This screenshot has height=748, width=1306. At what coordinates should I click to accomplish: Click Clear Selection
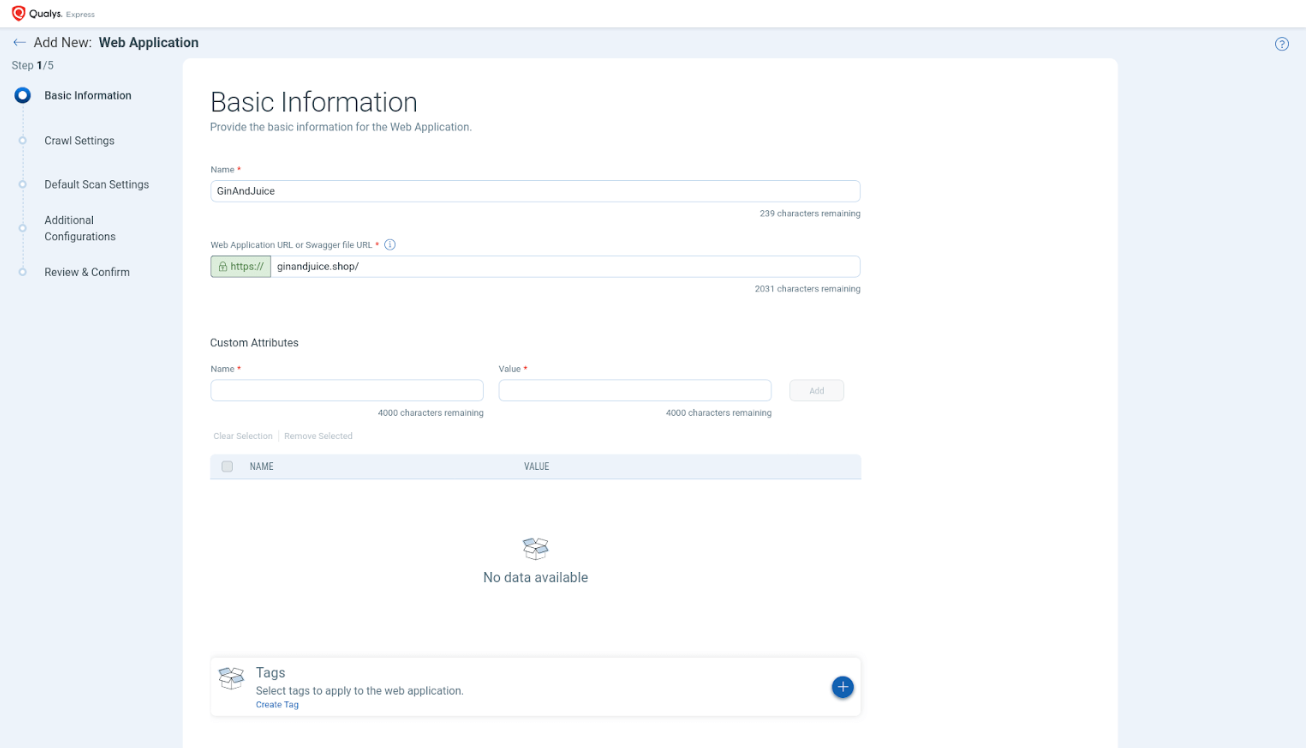click(243, 436)
